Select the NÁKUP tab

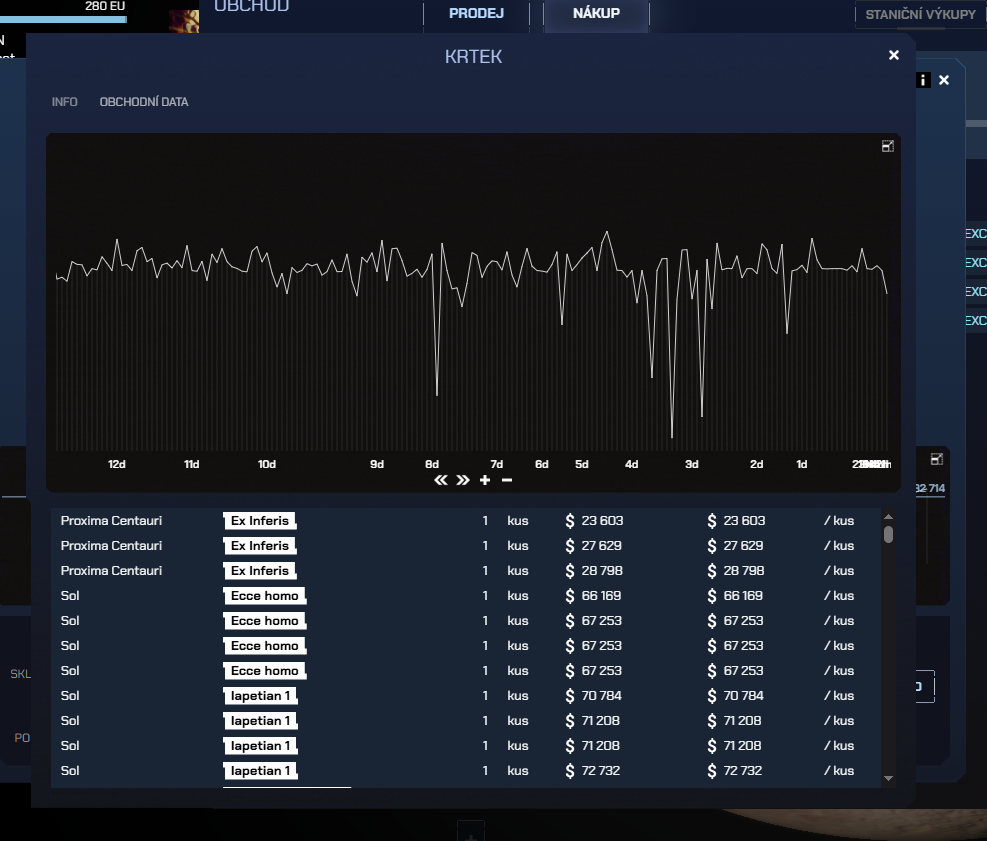point(596,14)
